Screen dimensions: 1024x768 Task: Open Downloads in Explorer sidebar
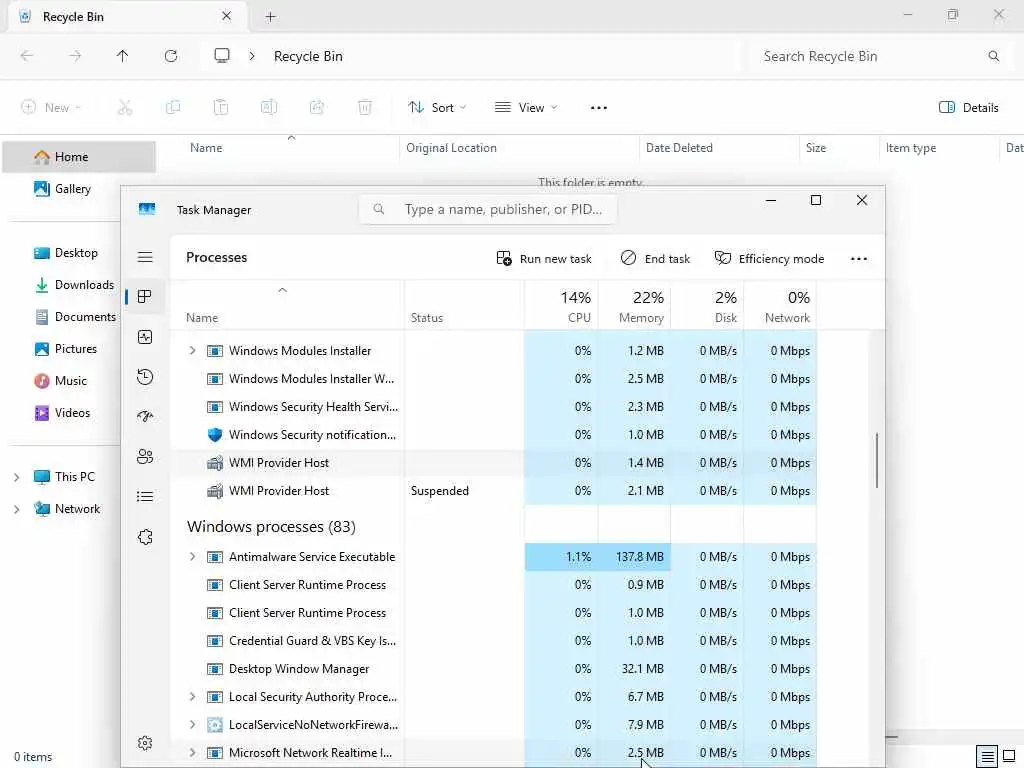(73, 285)
